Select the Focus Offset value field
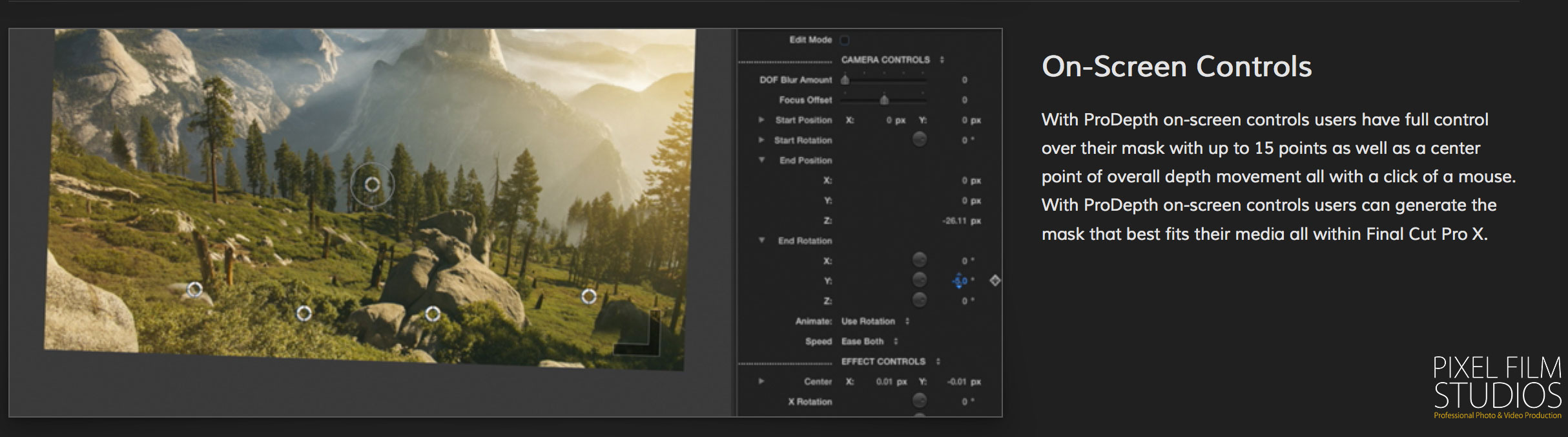Screen dimensions: 1568x437 964,100
